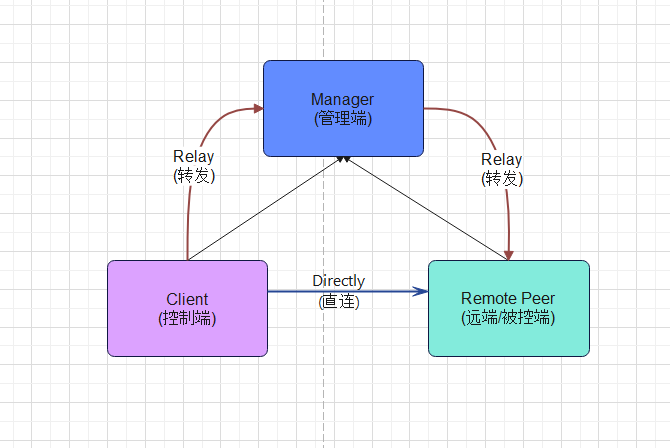
Task: Click the right Relay label near Remote Peer
Action: 501,160
